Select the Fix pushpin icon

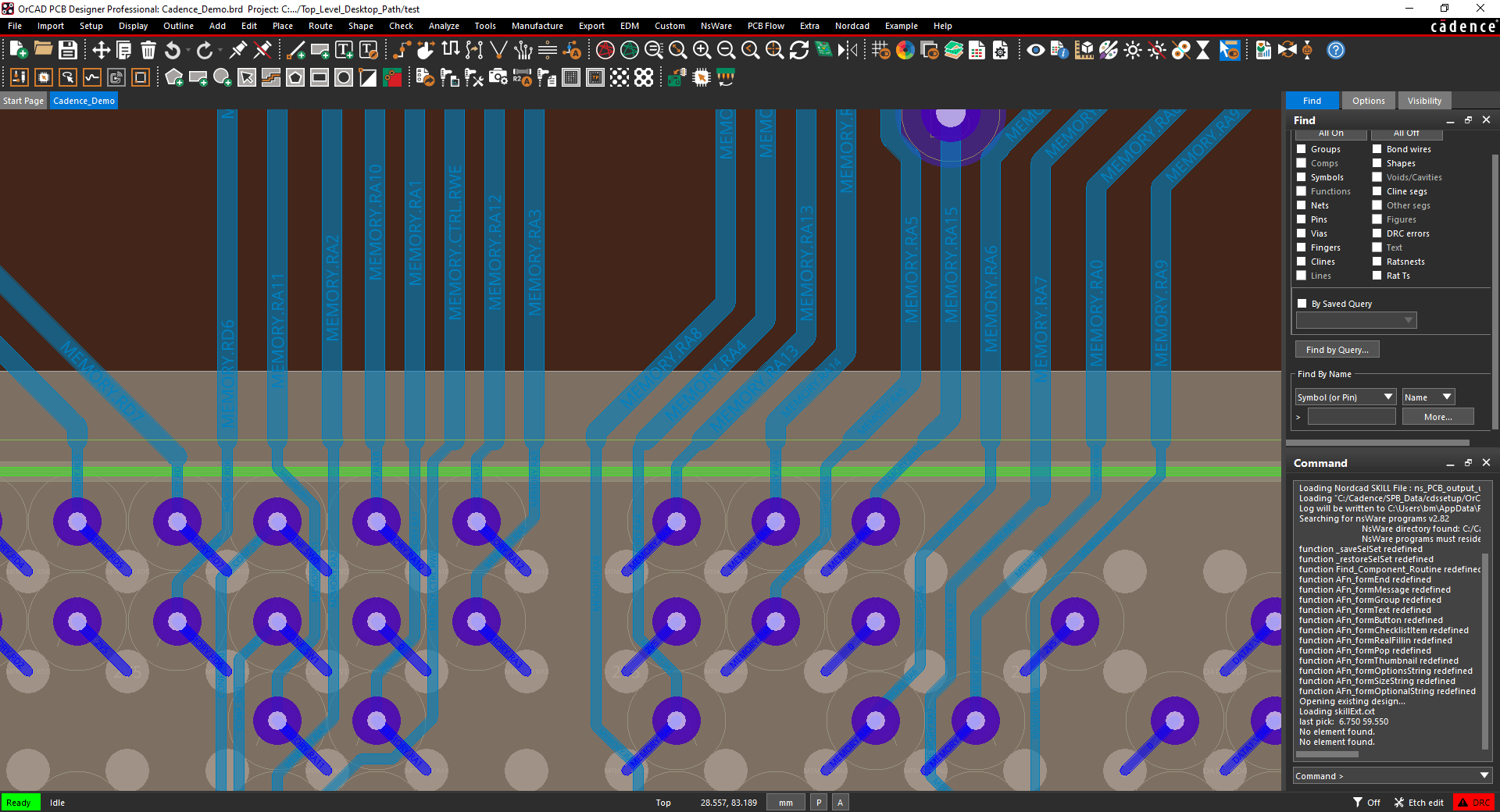pyautogui.click(x=238, y=50)
